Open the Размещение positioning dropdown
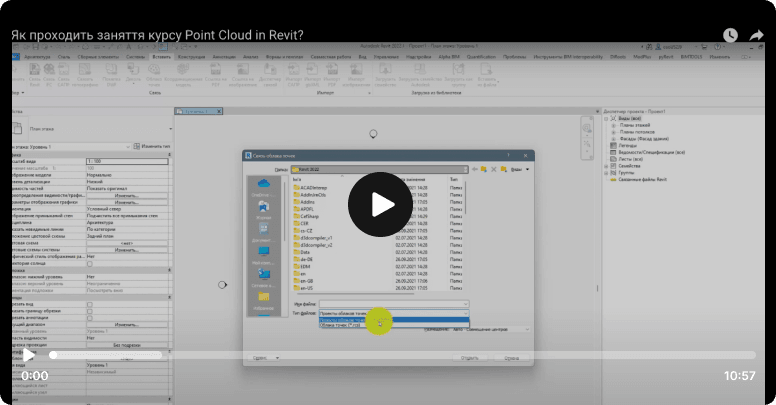Screen dimensions: 776x405 coord(490,329)
